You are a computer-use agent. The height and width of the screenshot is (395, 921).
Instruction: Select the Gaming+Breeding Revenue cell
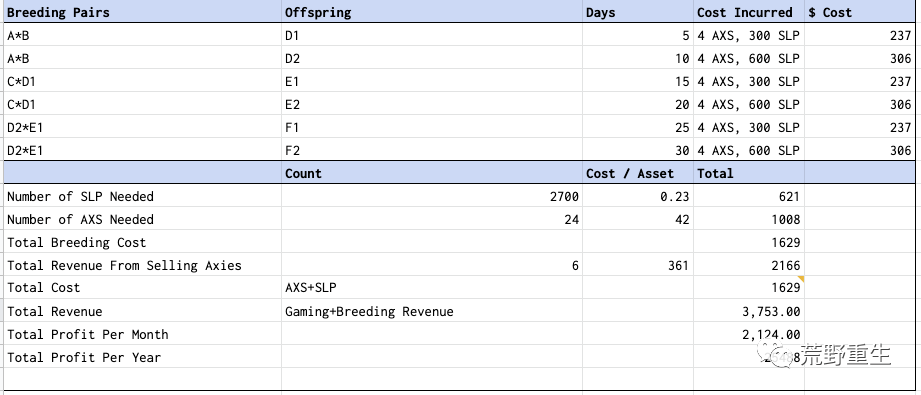coord(432,311)
